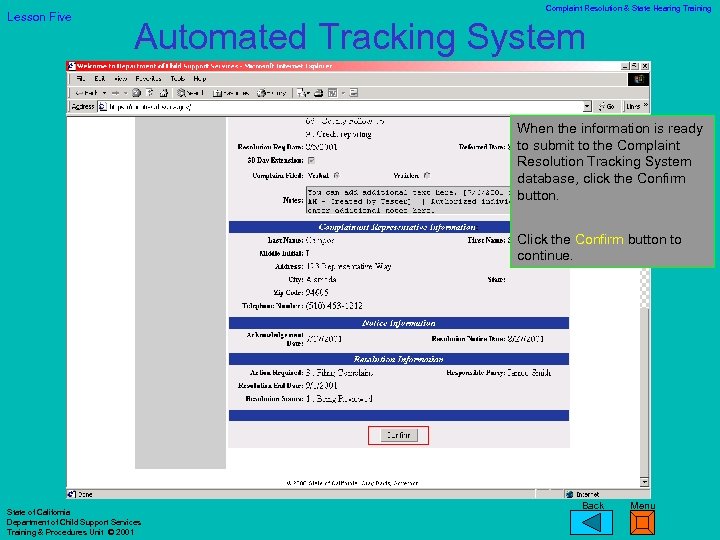Click the Done text in the status bar
Screen dimensions: 720x540
tap(85, 495)
